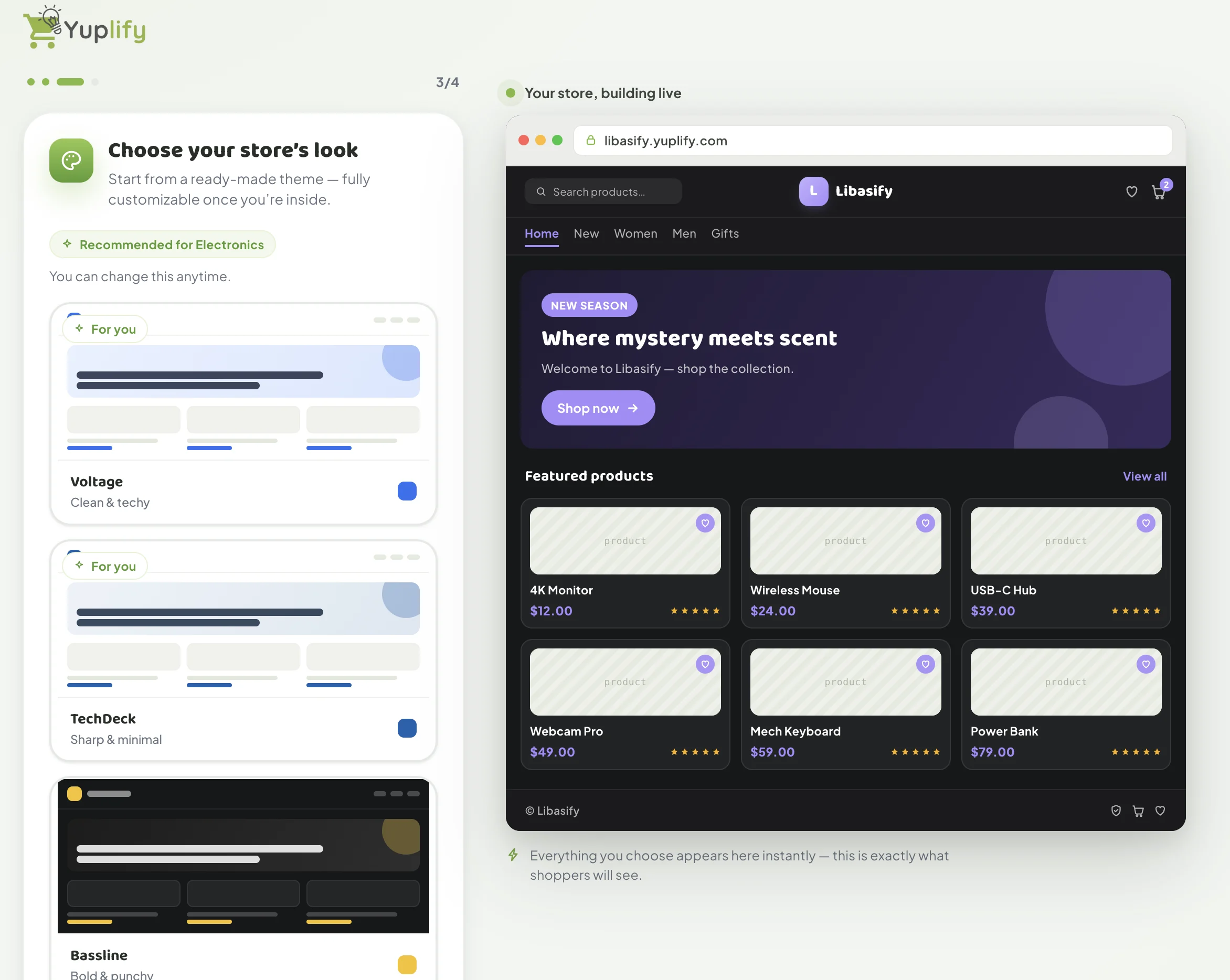This screenshot has height=980, width=1230.
Task: Favorite the USB-C Hub product
Action: tap(1145, 523)
